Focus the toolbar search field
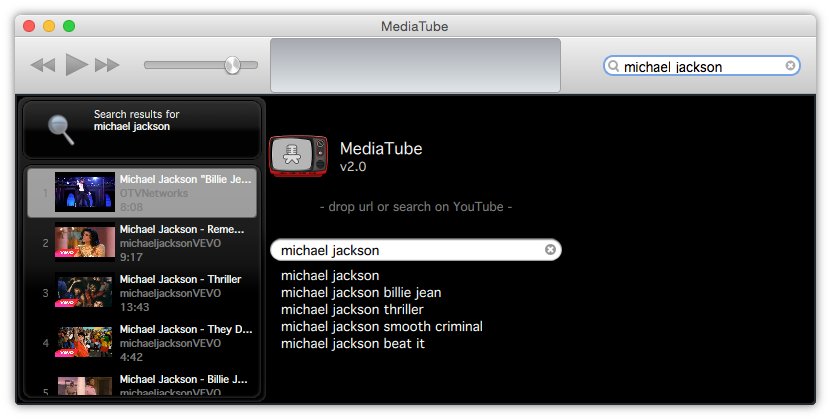The height and width of the screenshot is (420, 831). pos(701,66)
